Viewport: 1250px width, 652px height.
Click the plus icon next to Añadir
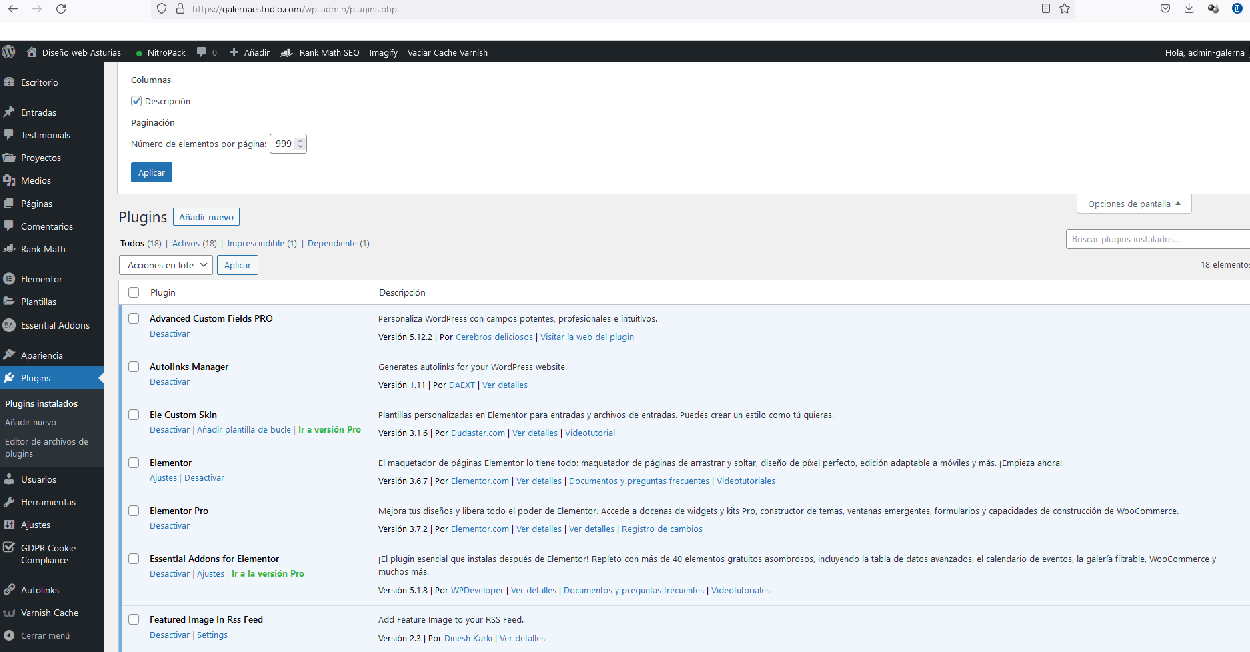[234, 52]
